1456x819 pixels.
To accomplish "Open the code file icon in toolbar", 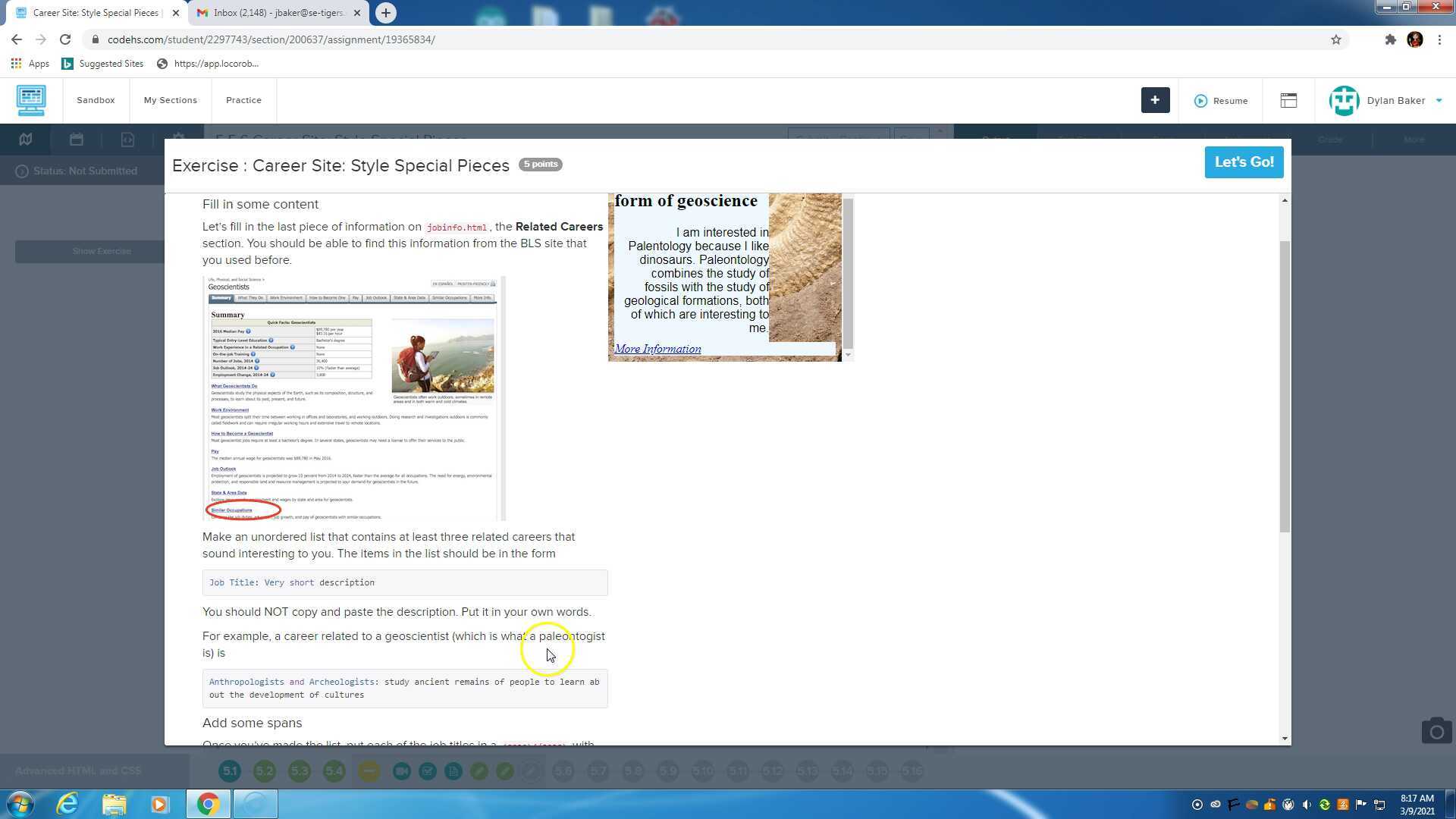I will pyautogui.click(x=127, y=139).
